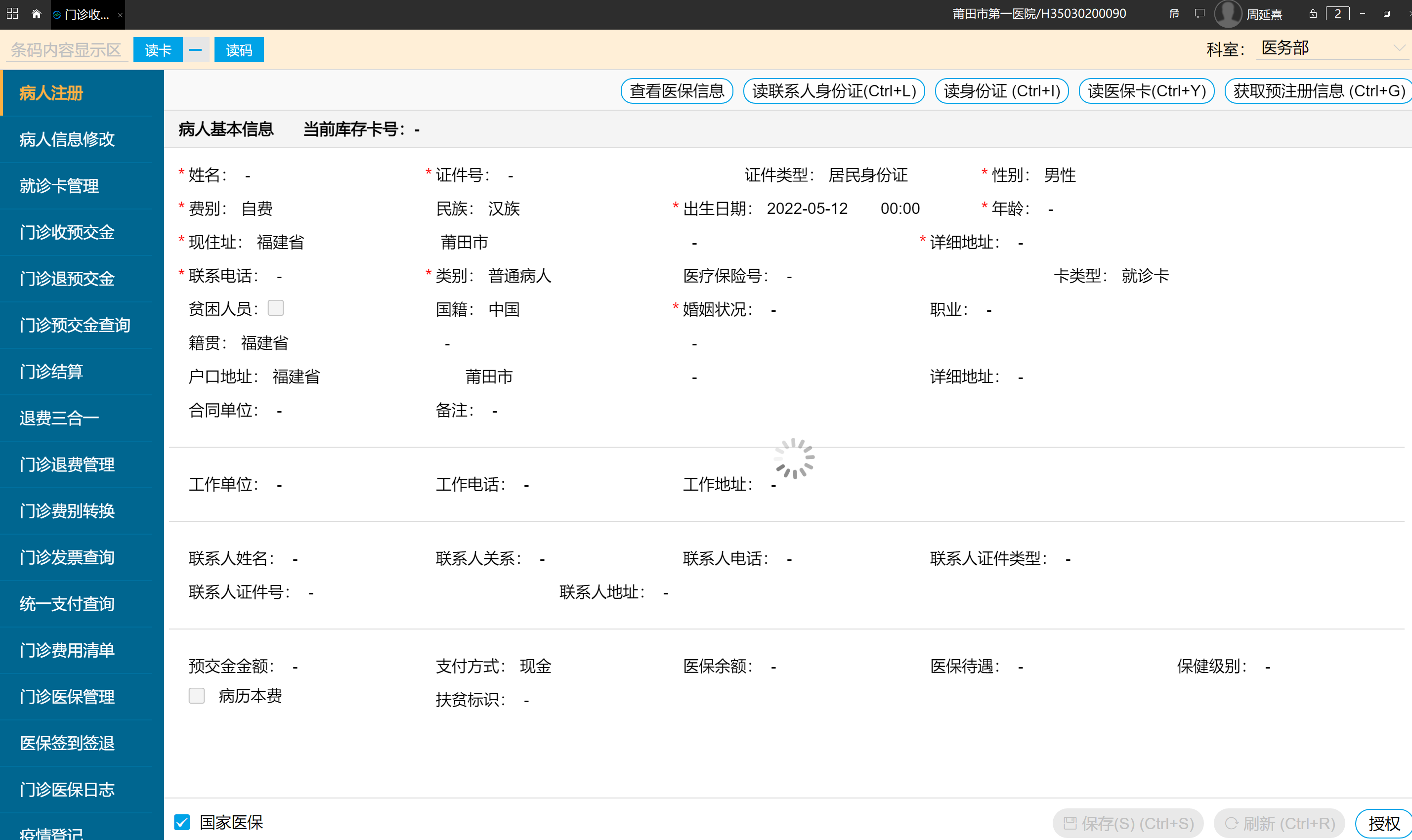
Task: Click 读身份证 (Ctrl+I) button
Action: coord(1001,91)
